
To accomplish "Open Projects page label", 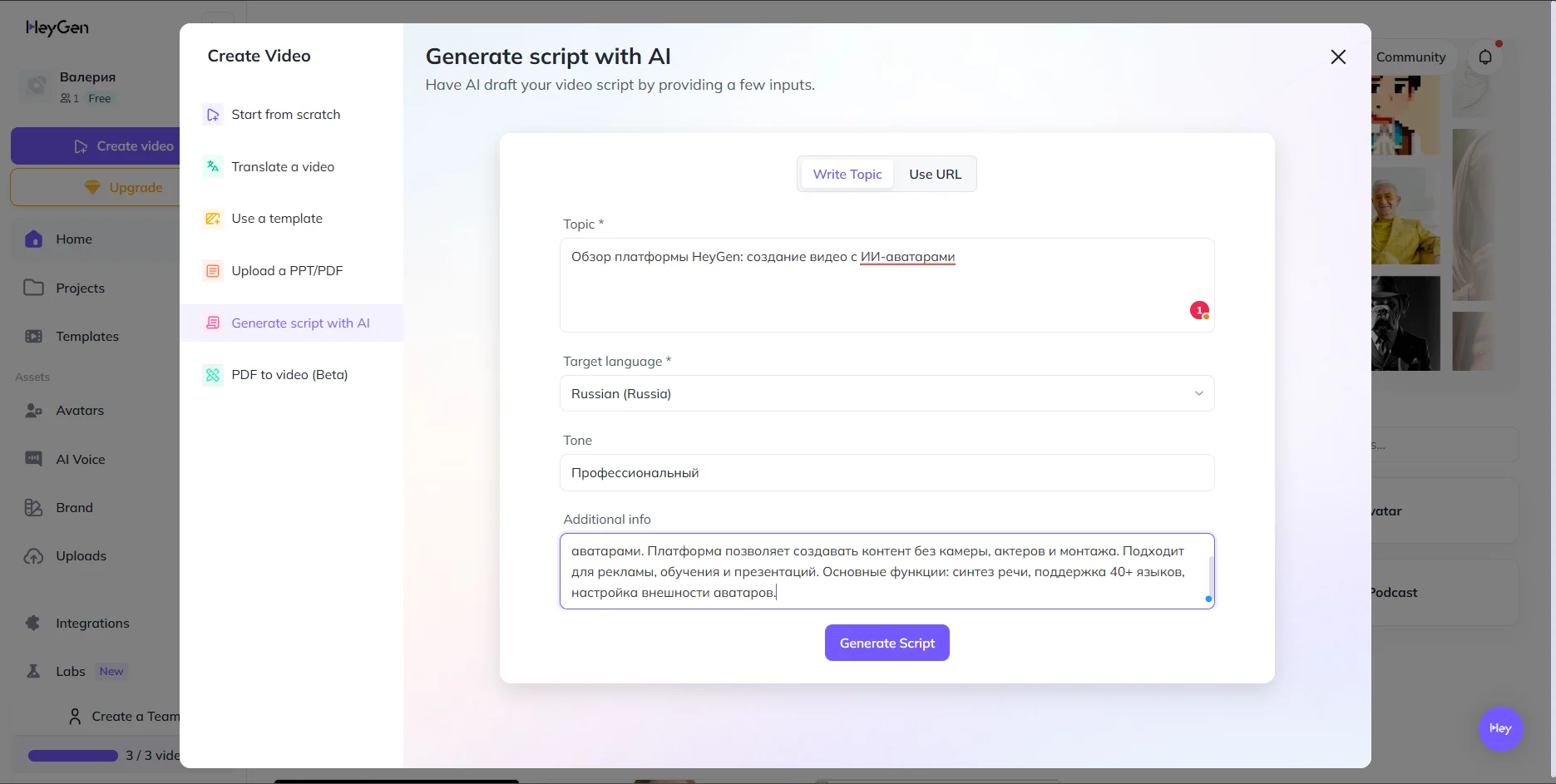I will (81, 288).
